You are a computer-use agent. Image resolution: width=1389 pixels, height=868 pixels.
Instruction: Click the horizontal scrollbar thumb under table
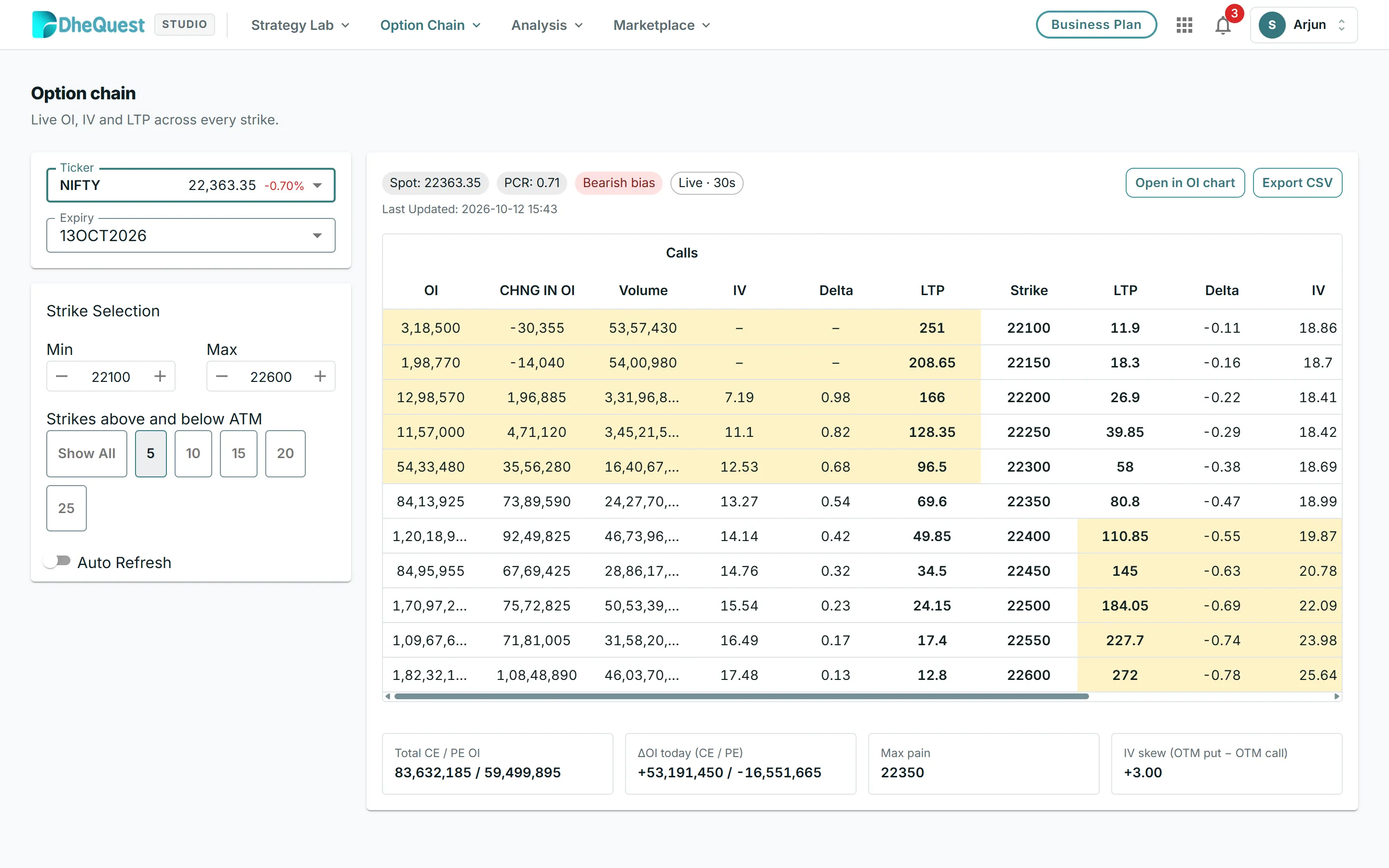[742, 696]
